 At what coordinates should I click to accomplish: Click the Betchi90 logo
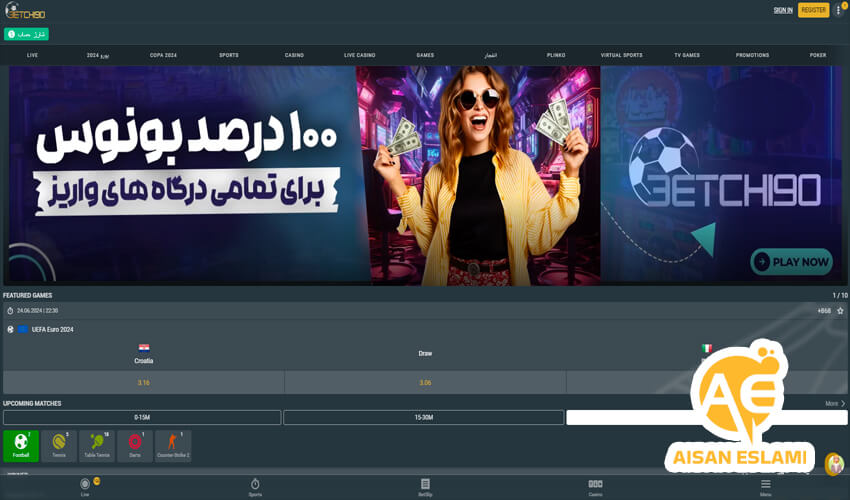coord(25,11)
